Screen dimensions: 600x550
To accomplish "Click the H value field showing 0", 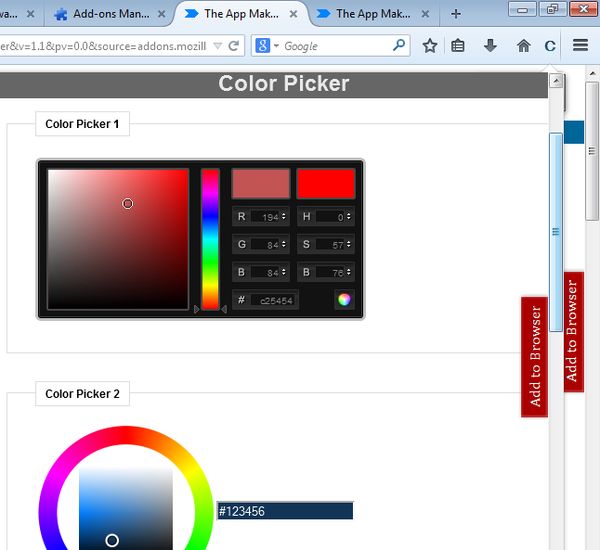I will pos(331,217).
